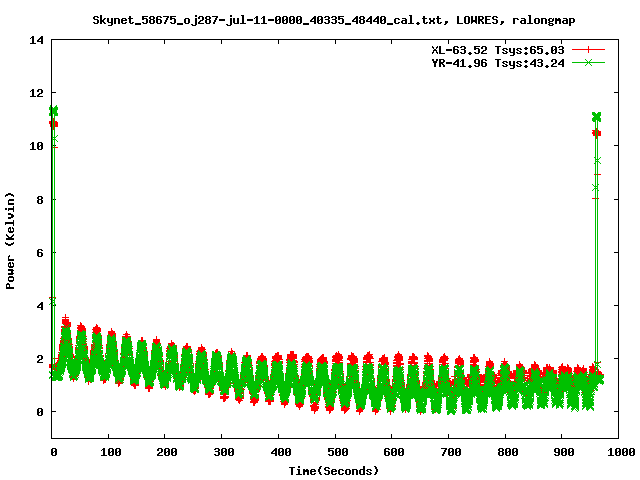Click the y-axis tick label '14'
This screenshot has width=640, height=480.
click(x=36, y=40)
